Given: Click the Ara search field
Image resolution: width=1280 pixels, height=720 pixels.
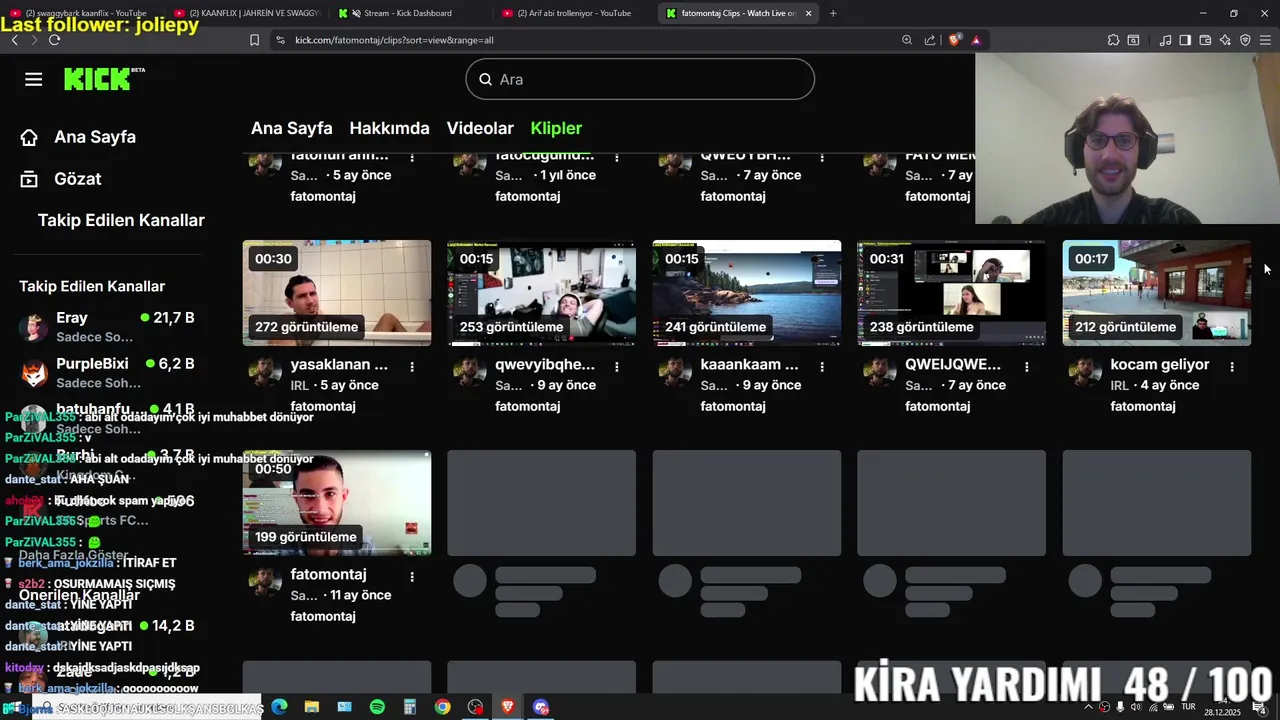Looking at the screenshot, I should [x=640, y=79].
